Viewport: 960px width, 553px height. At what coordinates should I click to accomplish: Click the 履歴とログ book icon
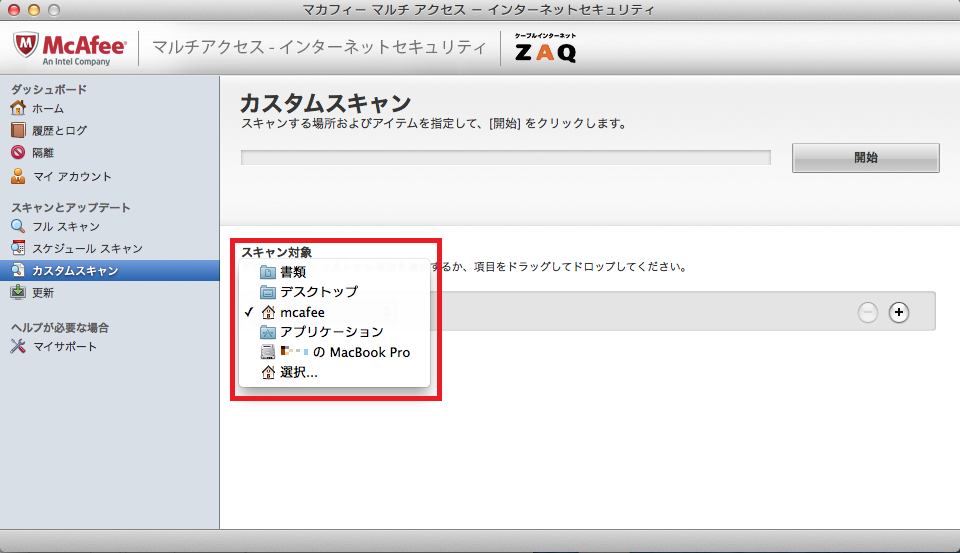18,130
